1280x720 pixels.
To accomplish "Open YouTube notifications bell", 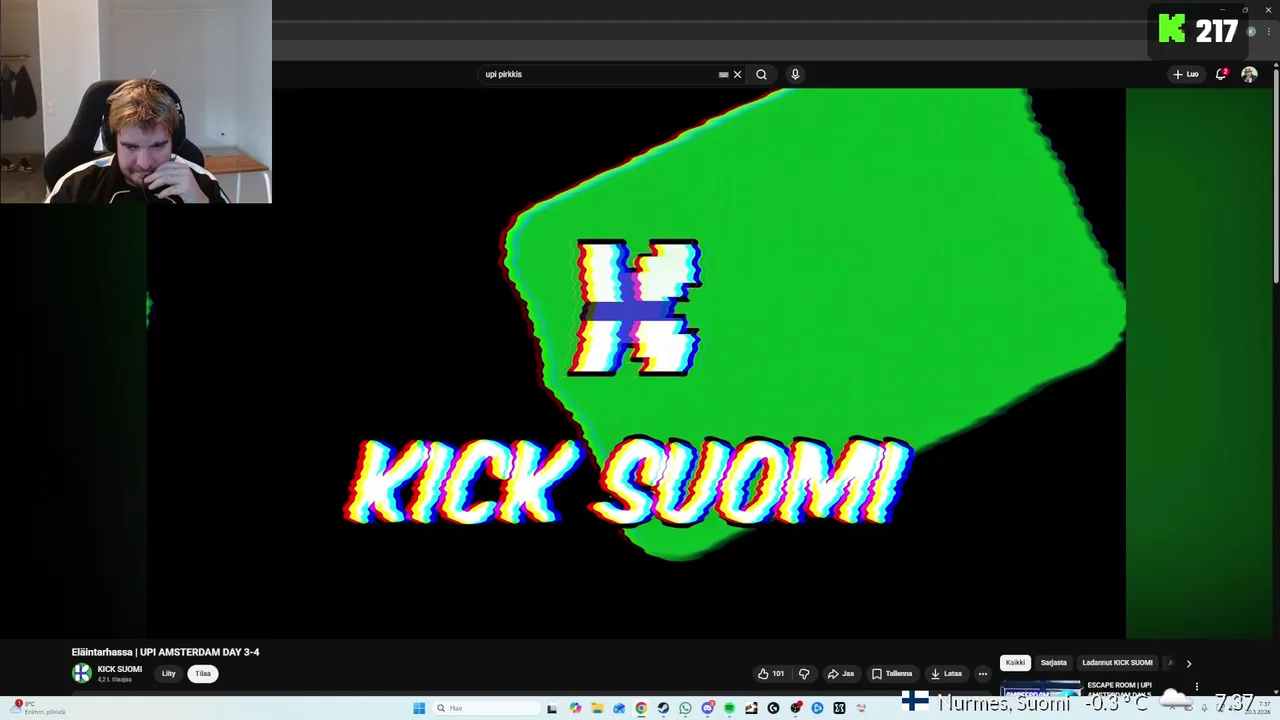I will 1221,74.
